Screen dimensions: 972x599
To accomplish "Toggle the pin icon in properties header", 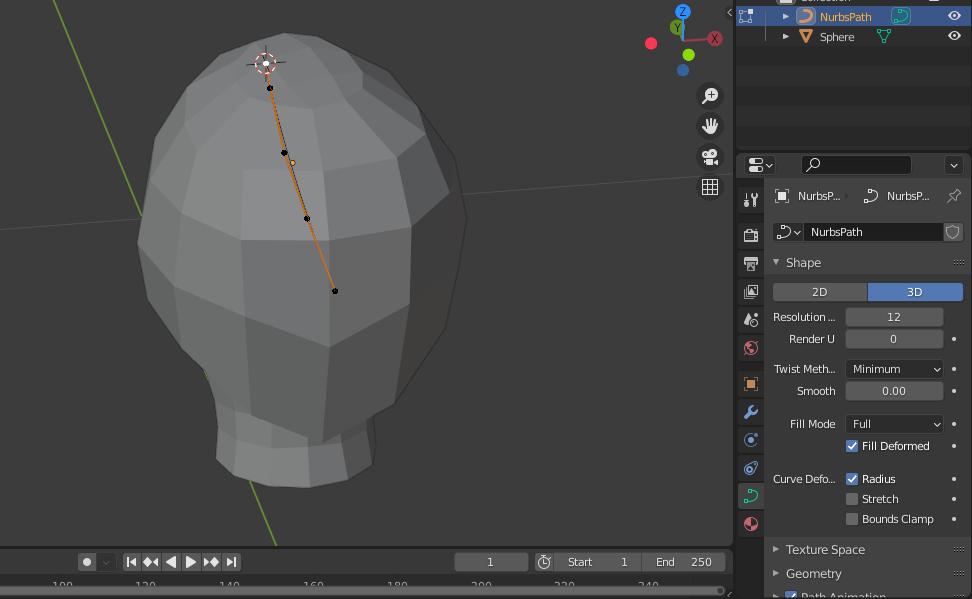I will coord(953,196).
